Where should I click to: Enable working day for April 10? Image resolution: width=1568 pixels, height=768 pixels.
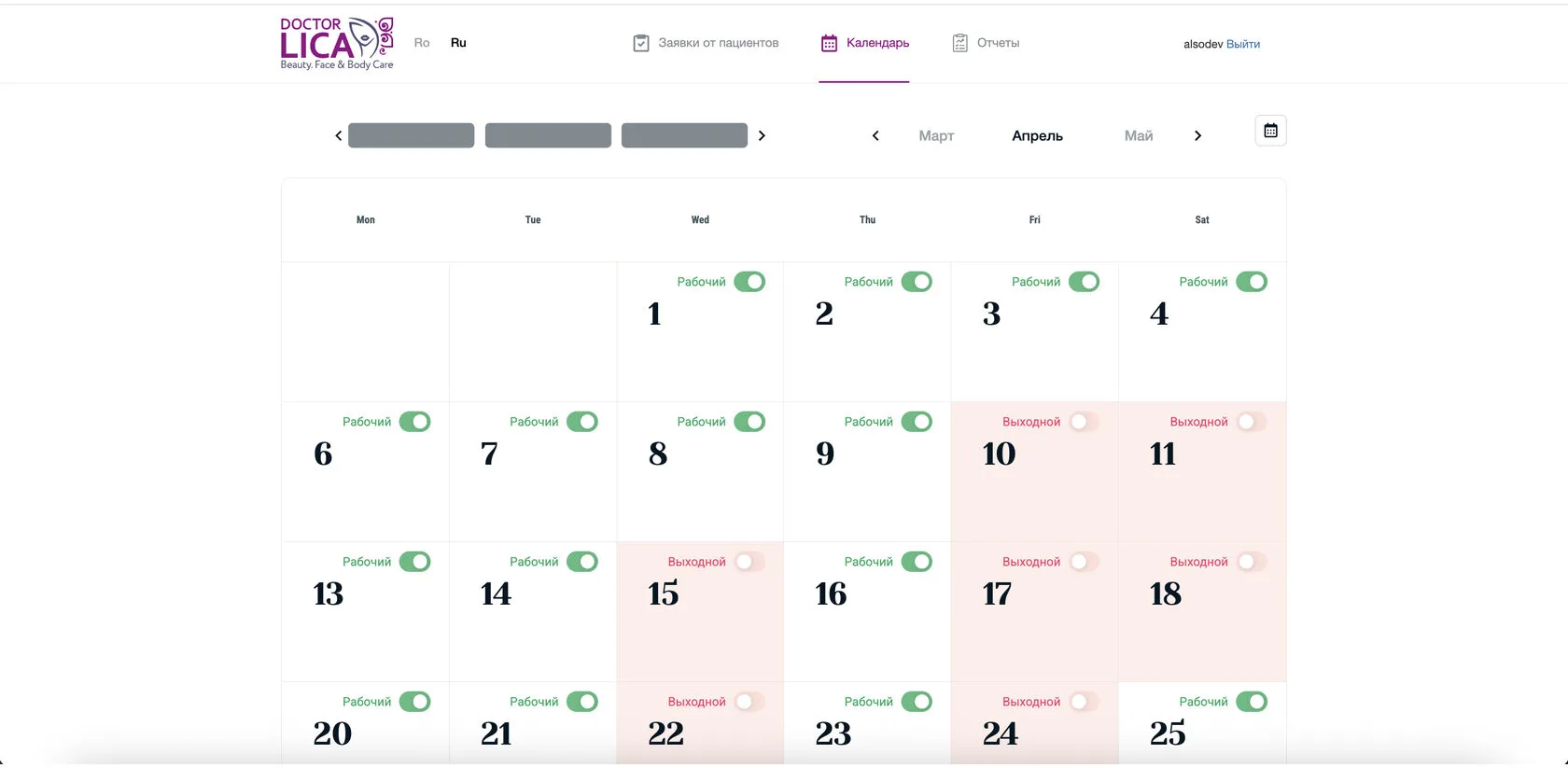point(1084,422)
